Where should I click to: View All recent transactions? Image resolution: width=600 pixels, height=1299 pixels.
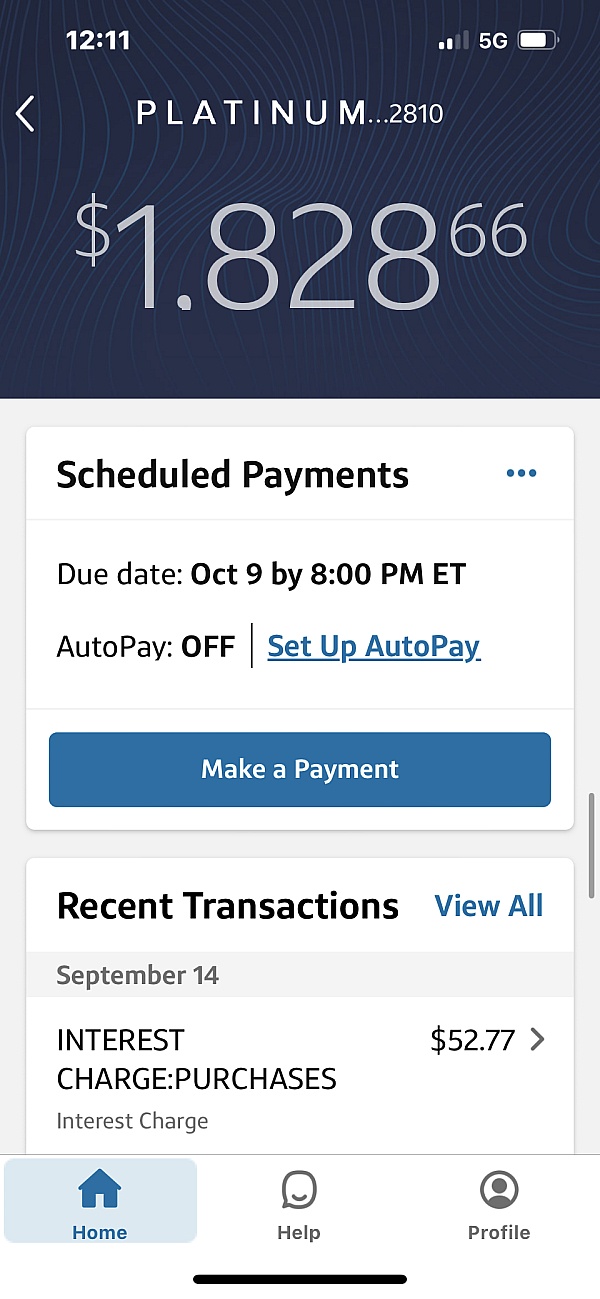(488, 905)
